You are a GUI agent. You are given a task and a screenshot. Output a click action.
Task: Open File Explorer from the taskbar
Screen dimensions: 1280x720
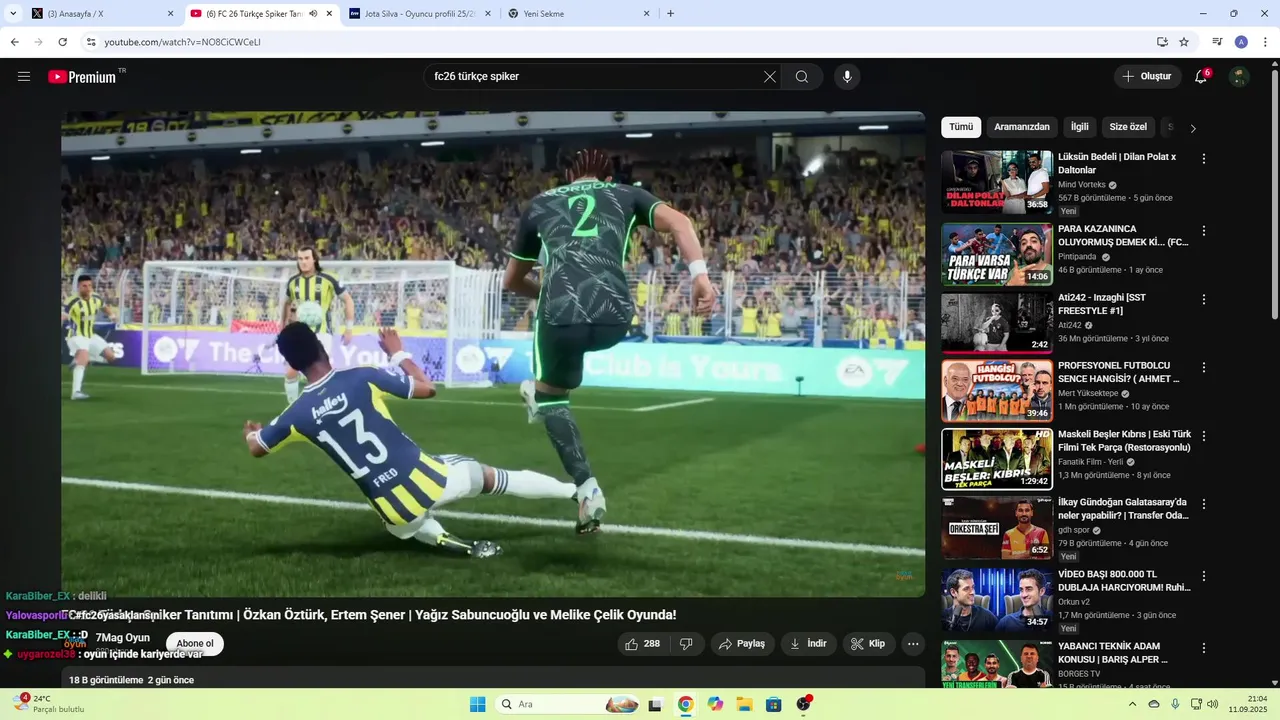[x=744, y=704]
